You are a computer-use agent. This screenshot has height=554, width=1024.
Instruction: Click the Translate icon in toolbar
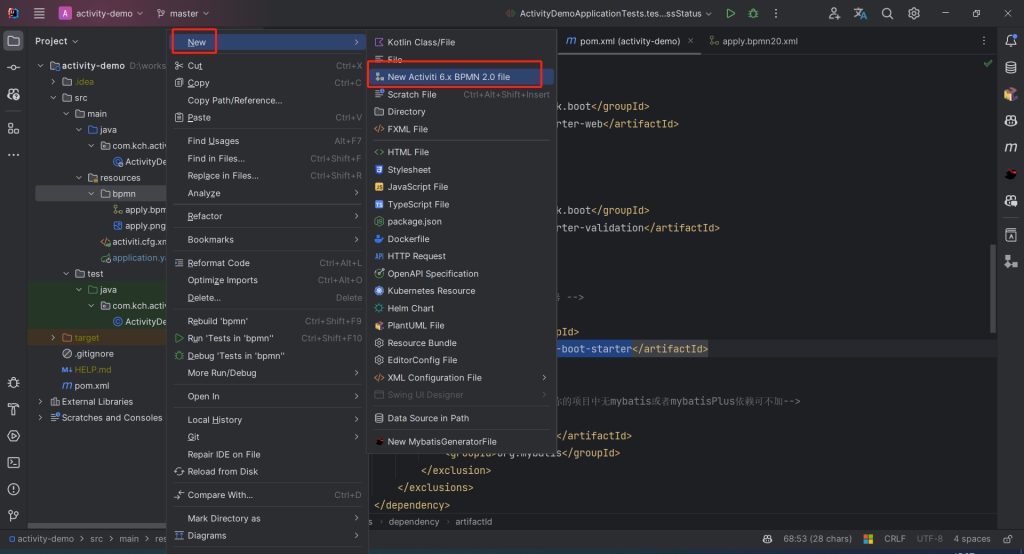coord(860,13)
